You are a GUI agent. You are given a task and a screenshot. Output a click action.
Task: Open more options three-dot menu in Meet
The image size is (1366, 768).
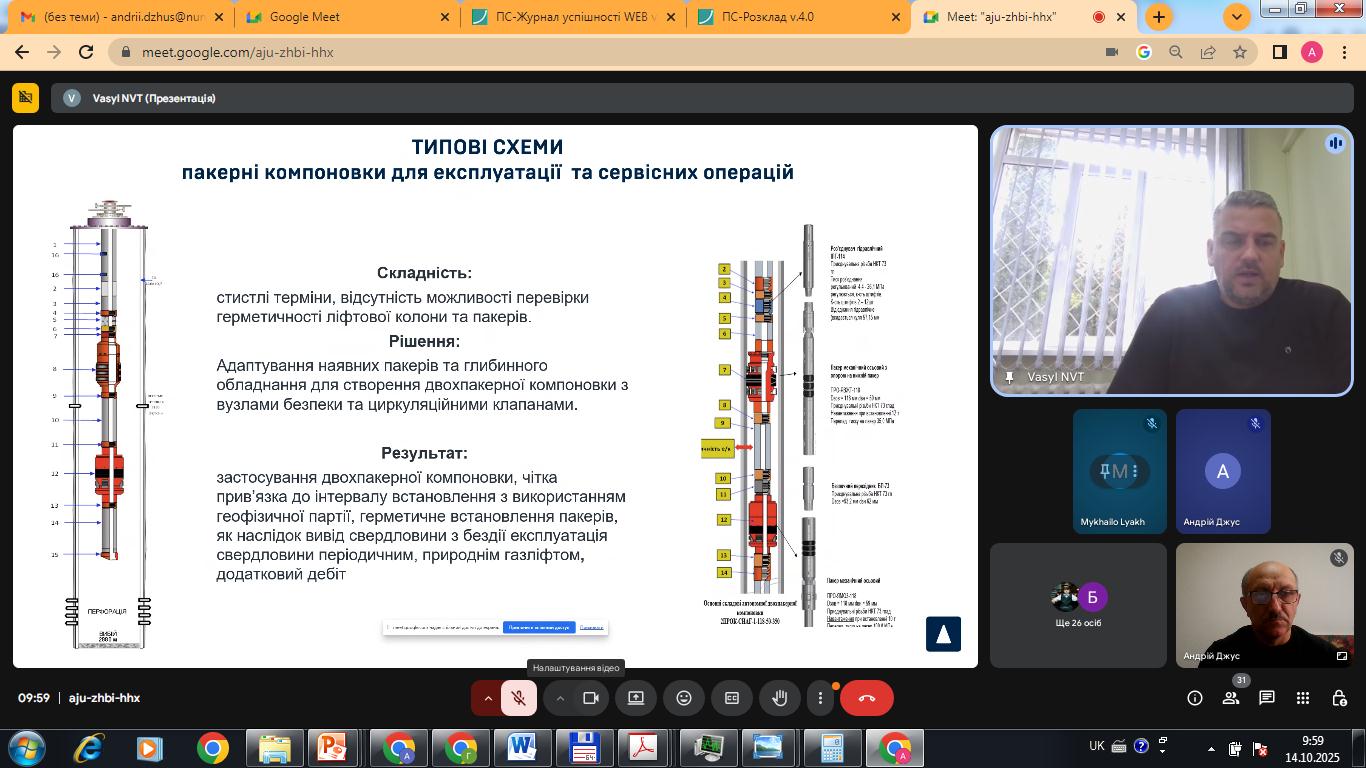pos(820,698)
